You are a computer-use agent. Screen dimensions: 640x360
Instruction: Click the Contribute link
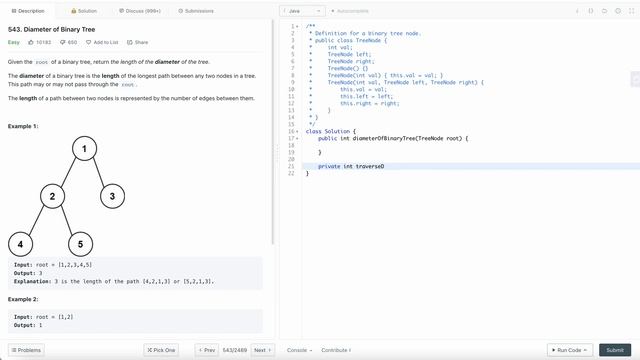pos(336,350)
